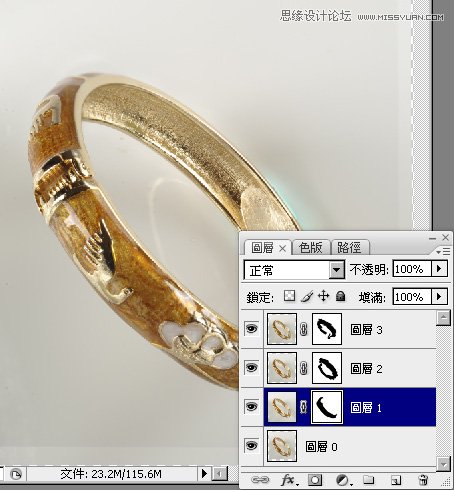
Task: Click mask link icon on 圖層 3
Action: coord(303,329)
